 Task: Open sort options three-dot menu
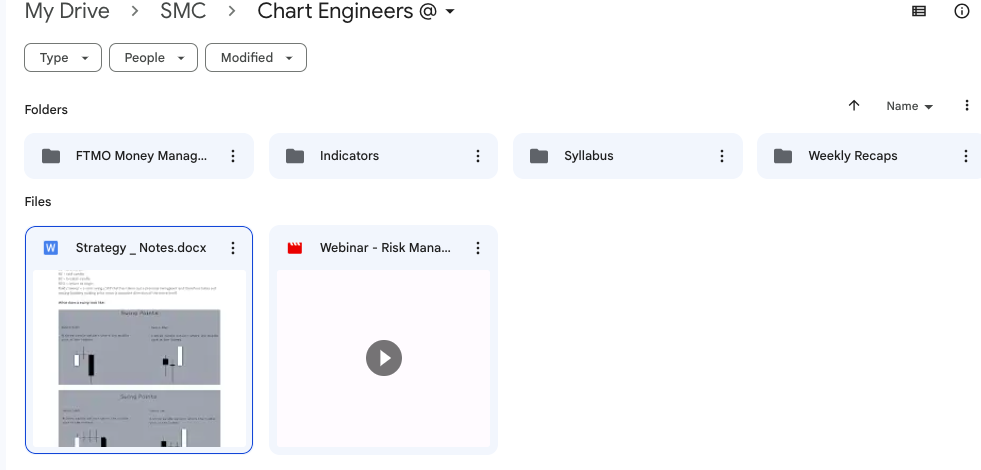(x=966, y=106)
